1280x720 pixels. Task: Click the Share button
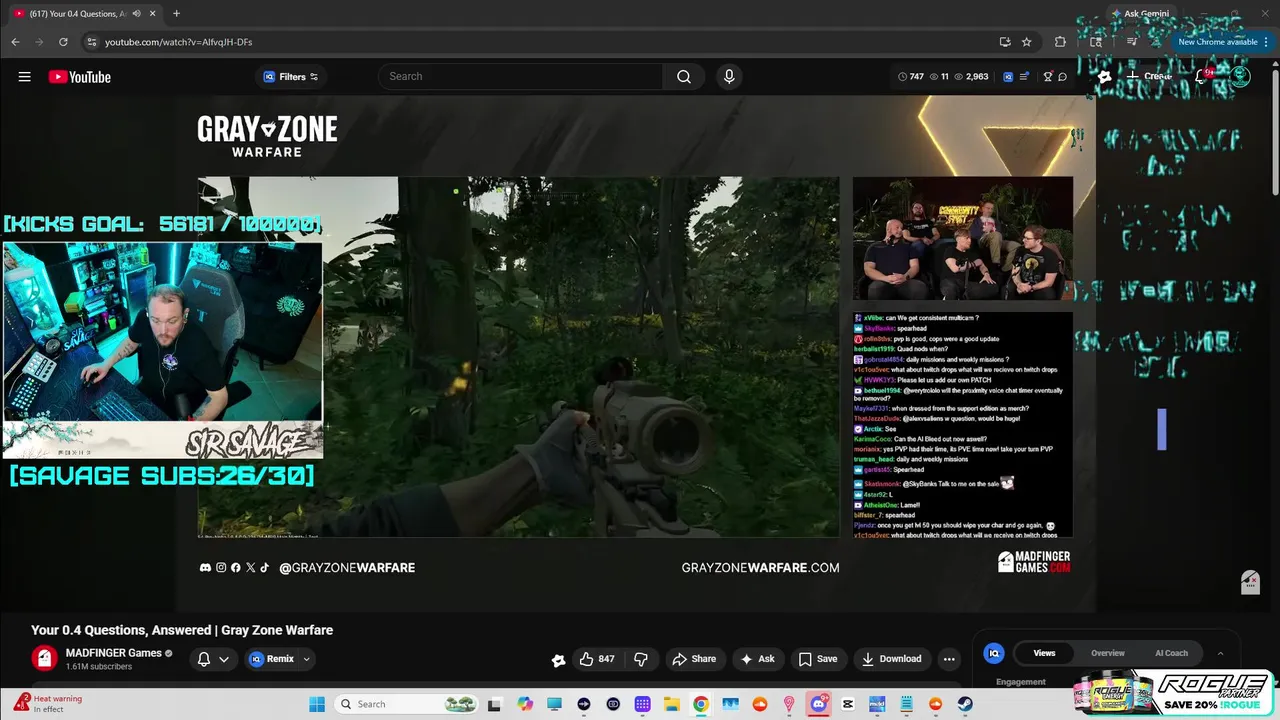pos(695,659)
